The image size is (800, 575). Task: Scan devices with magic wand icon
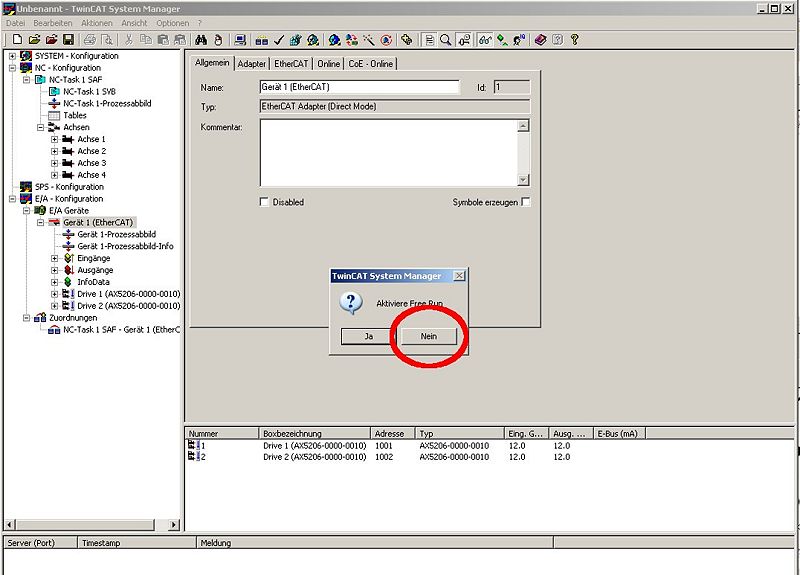click(x=368, y=40)
